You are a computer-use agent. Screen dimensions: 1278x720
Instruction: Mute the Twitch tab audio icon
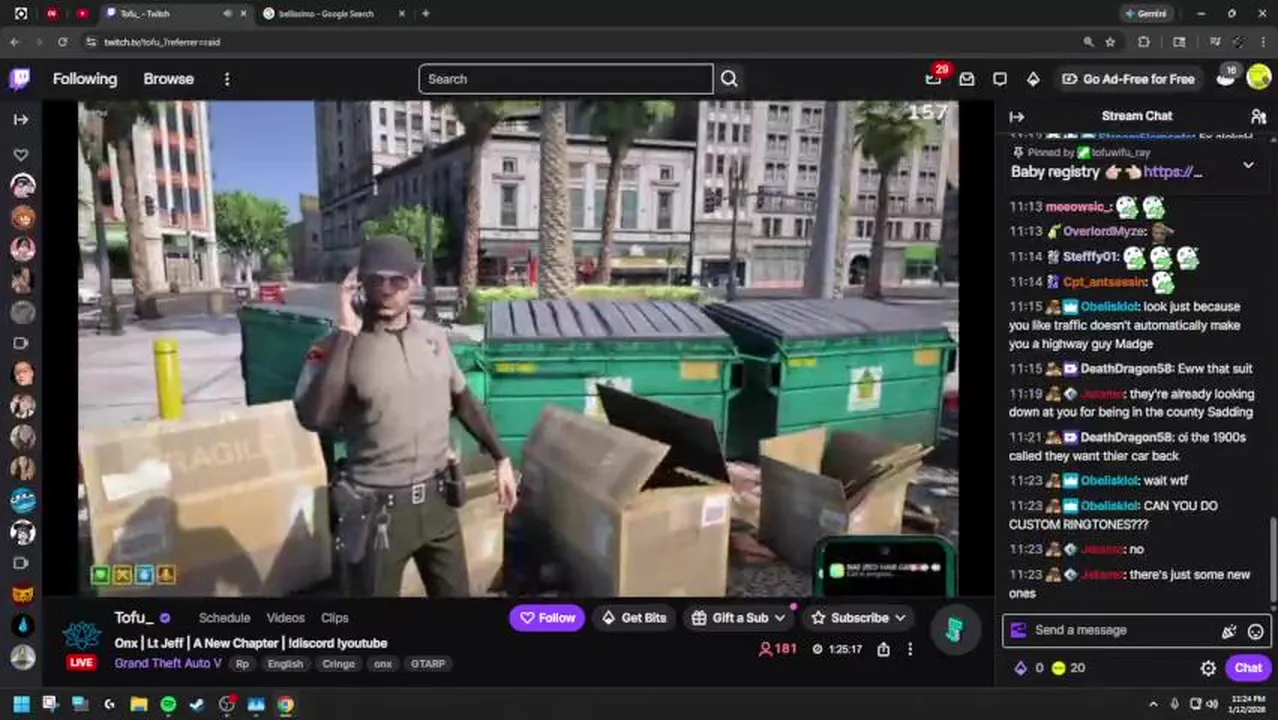pyautogui.click(x=227, y=14)
